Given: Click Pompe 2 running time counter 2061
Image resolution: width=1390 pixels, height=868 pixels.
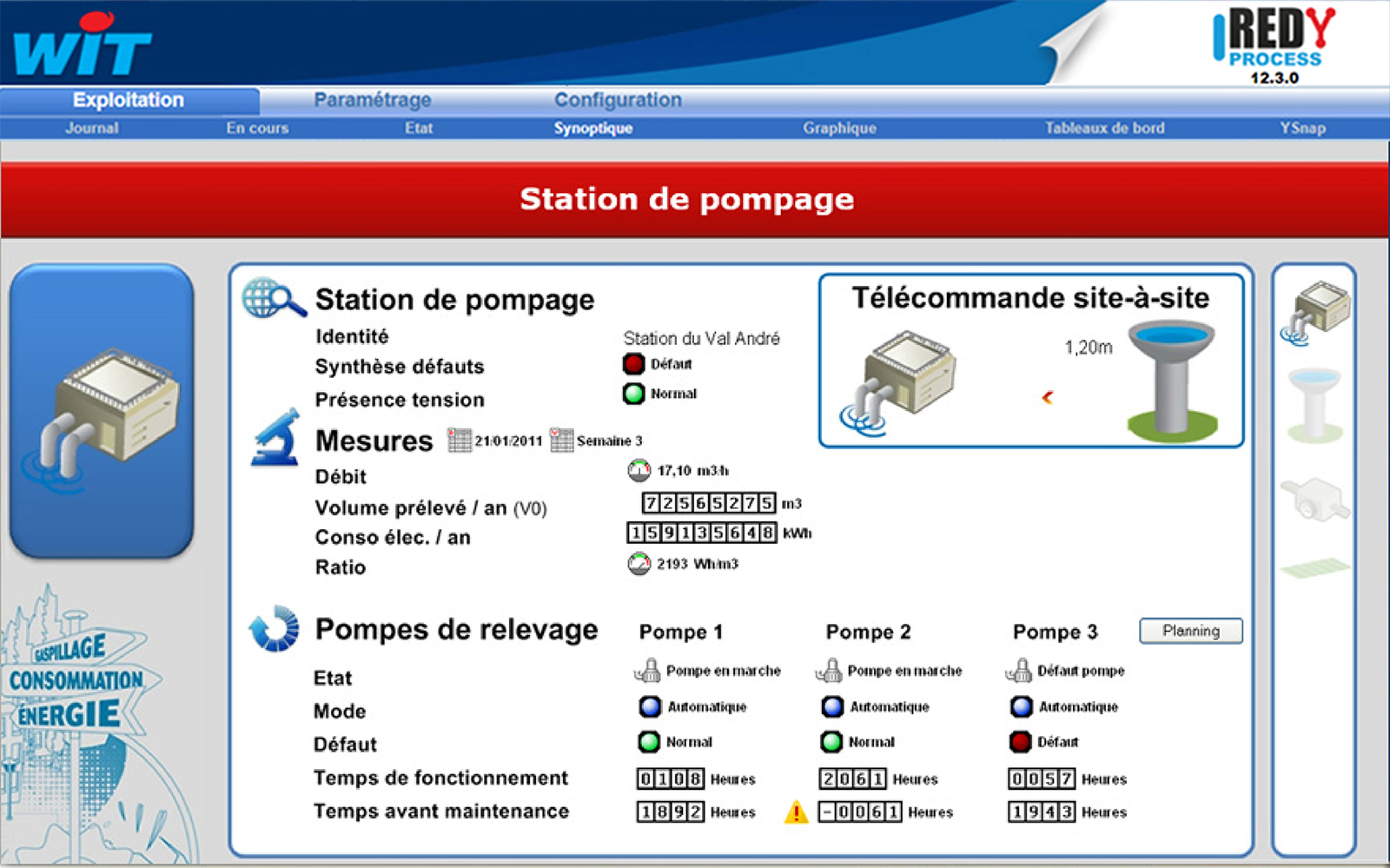Looking at the screenshot, I should [853, 779].
